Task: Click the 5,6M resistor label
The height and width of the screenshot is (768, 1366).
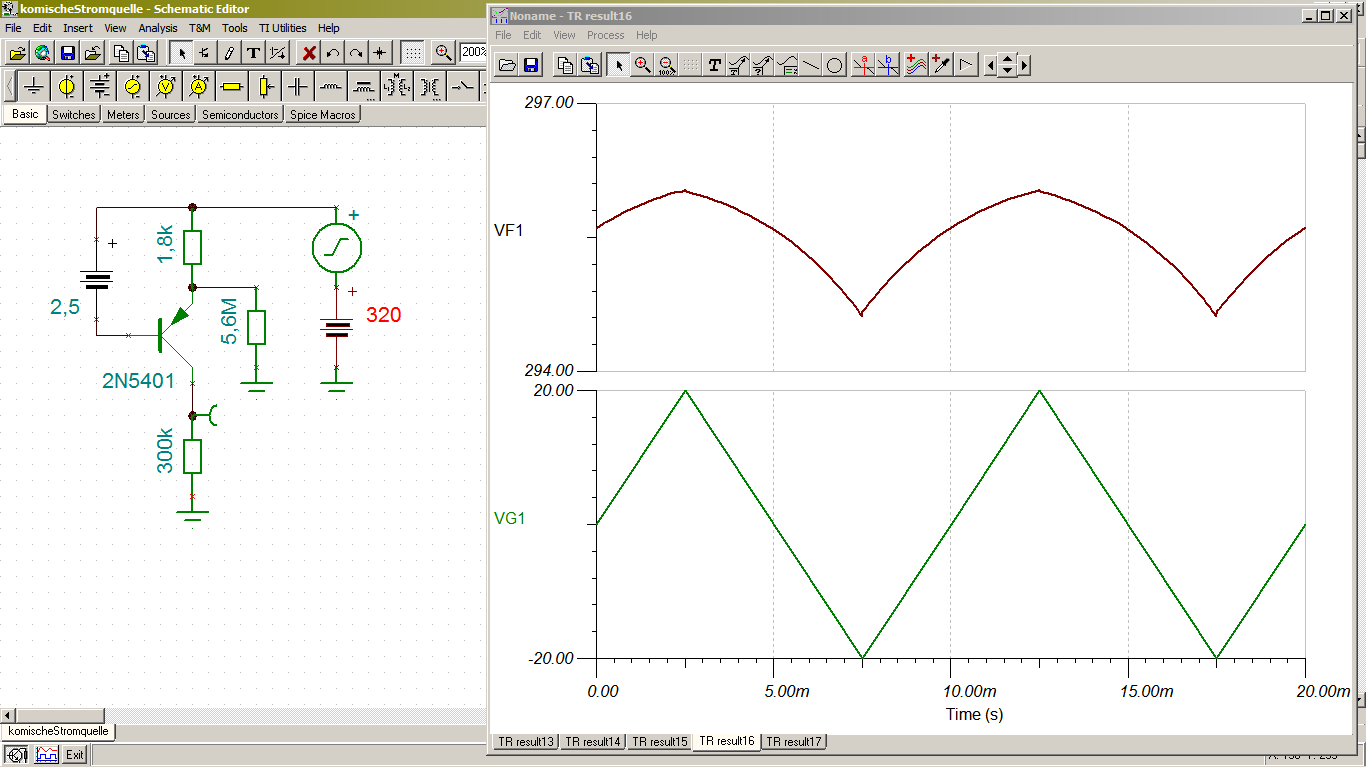Action: point(229,321)
